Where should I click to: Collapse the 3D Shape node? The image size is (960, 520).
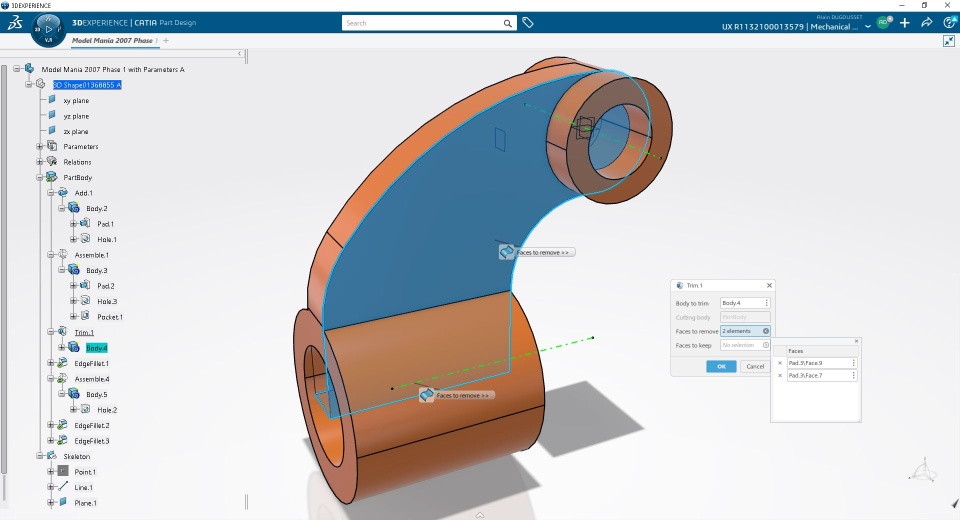click(x=28, y=85)
